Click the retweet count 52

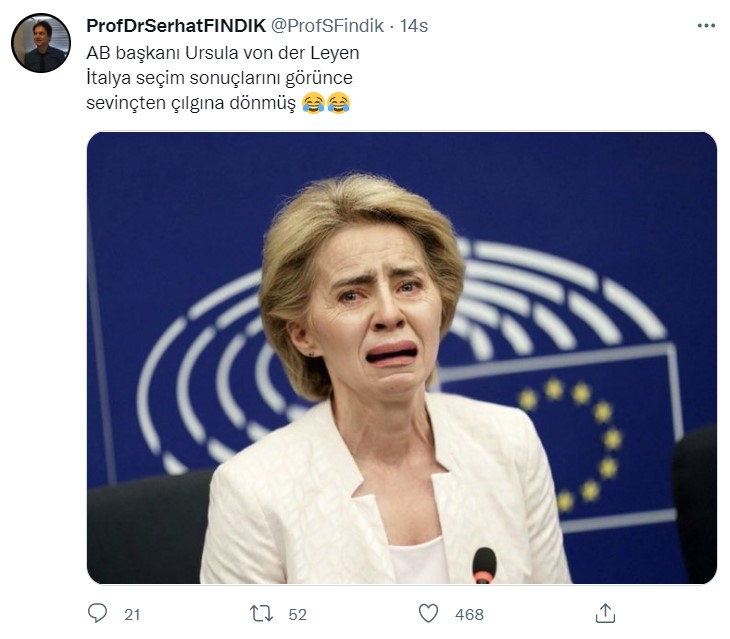[297, 614]
